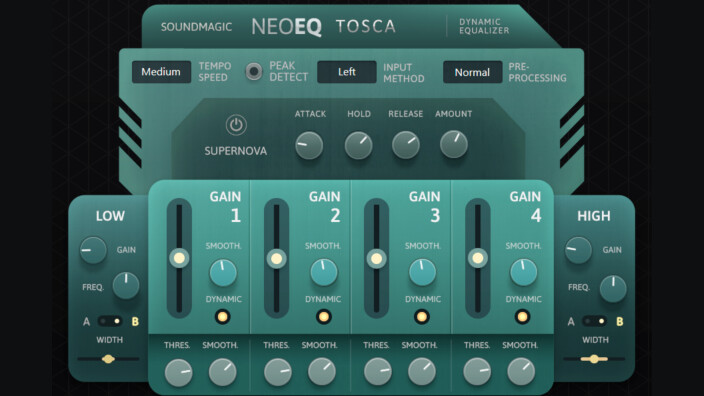Click the band 3 Thres. knob
This screenshot has height=396, width=704.
[x=378, y=372]
